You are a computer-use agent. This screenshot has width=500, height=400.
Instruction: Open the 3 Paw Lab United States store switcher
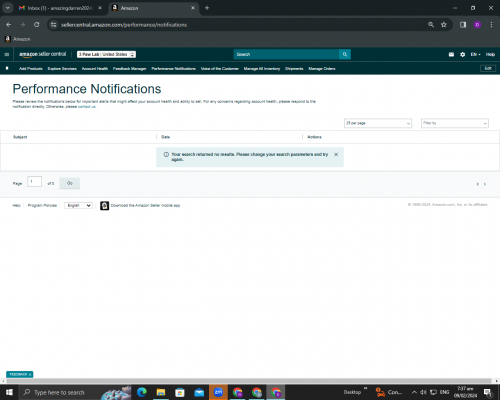tap(106, 54)
